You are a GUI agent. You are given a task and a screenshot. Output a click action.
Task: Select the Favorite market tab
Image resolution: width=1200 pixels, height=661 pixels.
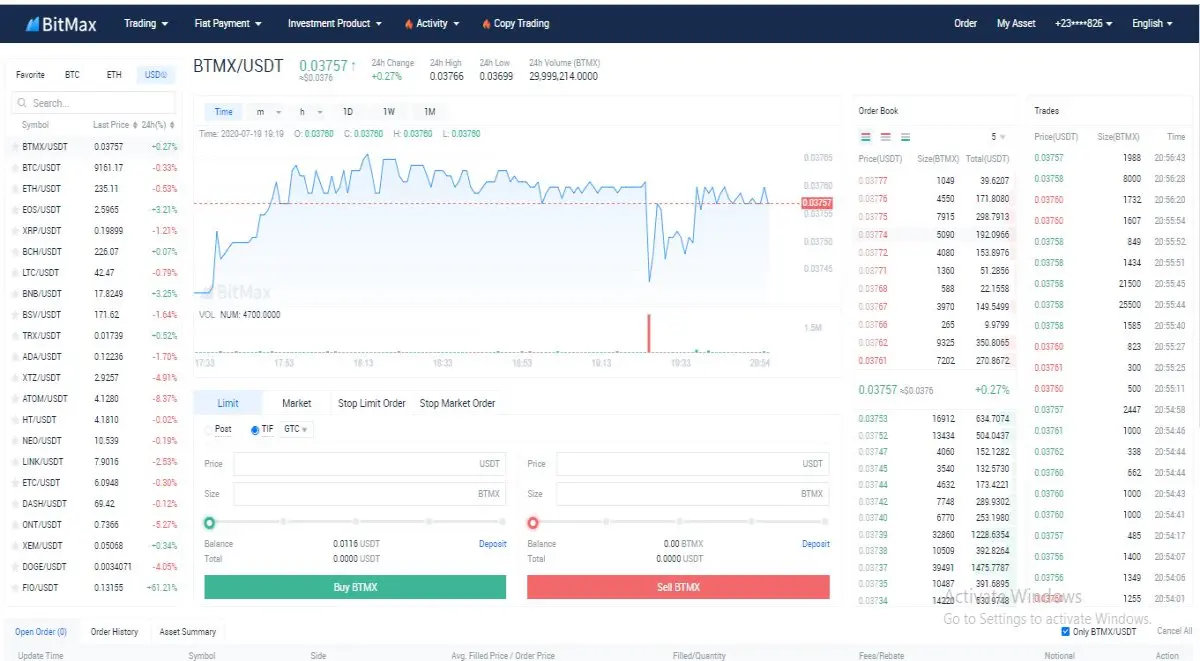click(x=30, y=75)
